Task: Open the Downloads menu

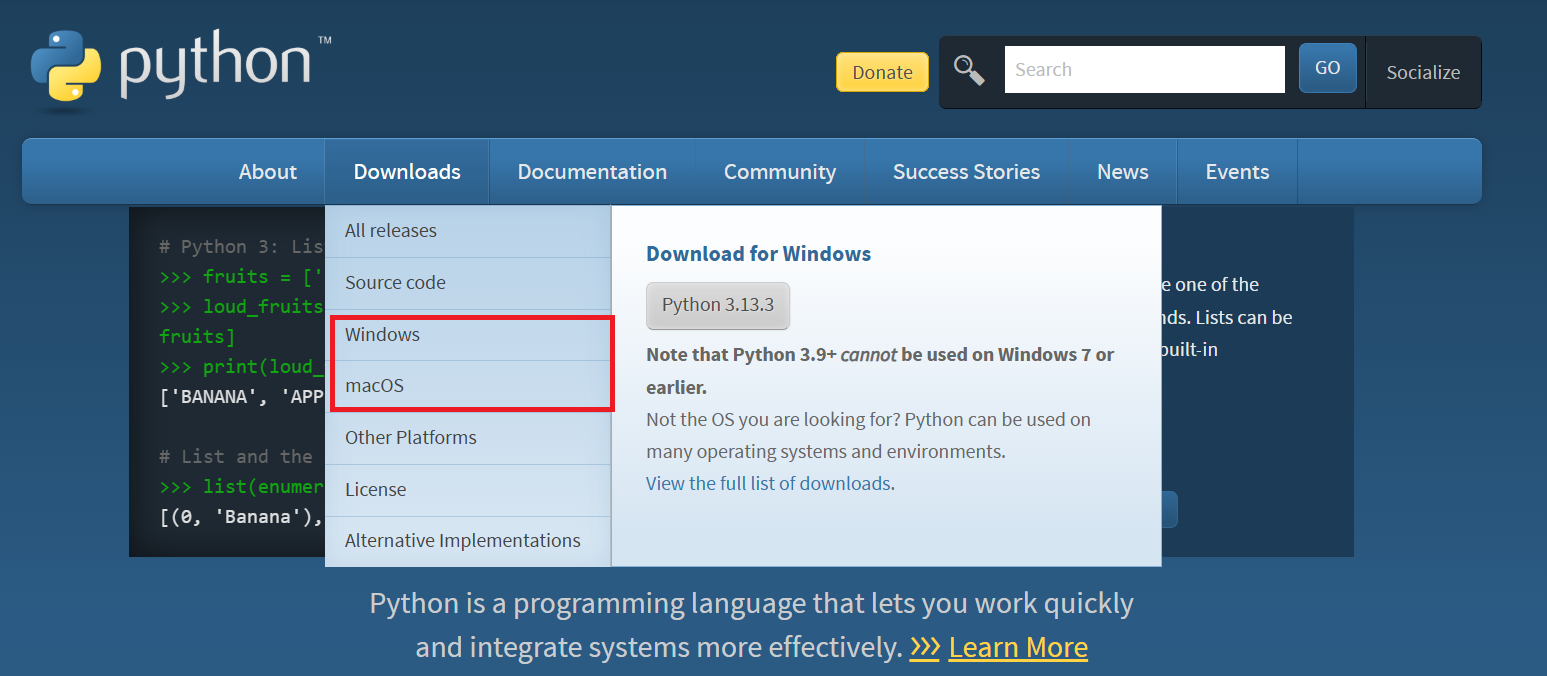Action: pos(407,172)
